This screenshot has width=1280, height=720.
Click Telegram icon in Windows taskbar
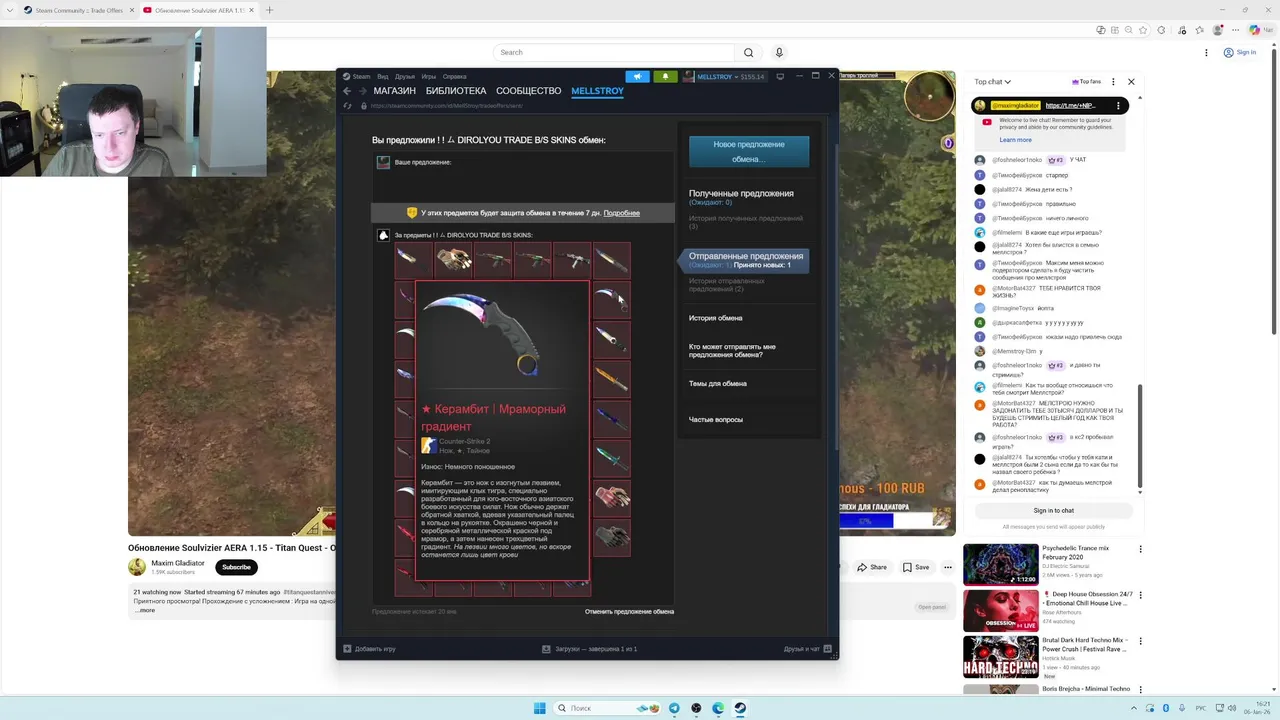click(x=674, y=708)
